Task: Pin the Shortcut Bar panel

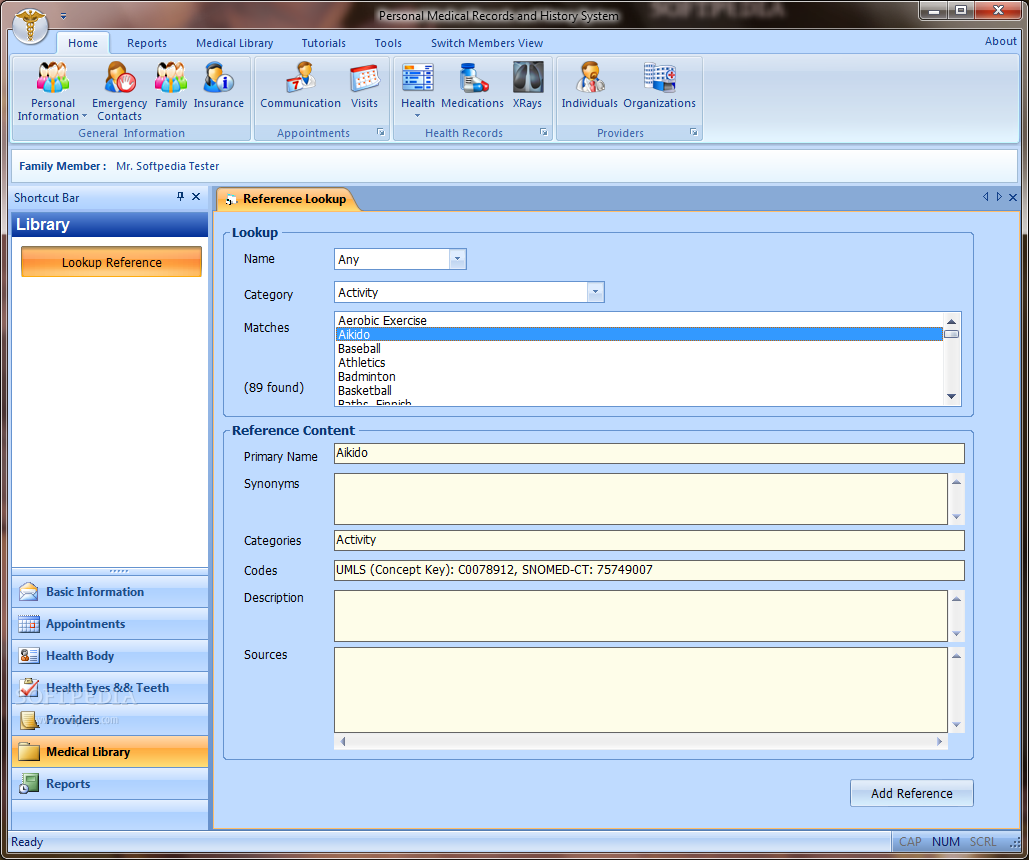Action: coord(181,197)
